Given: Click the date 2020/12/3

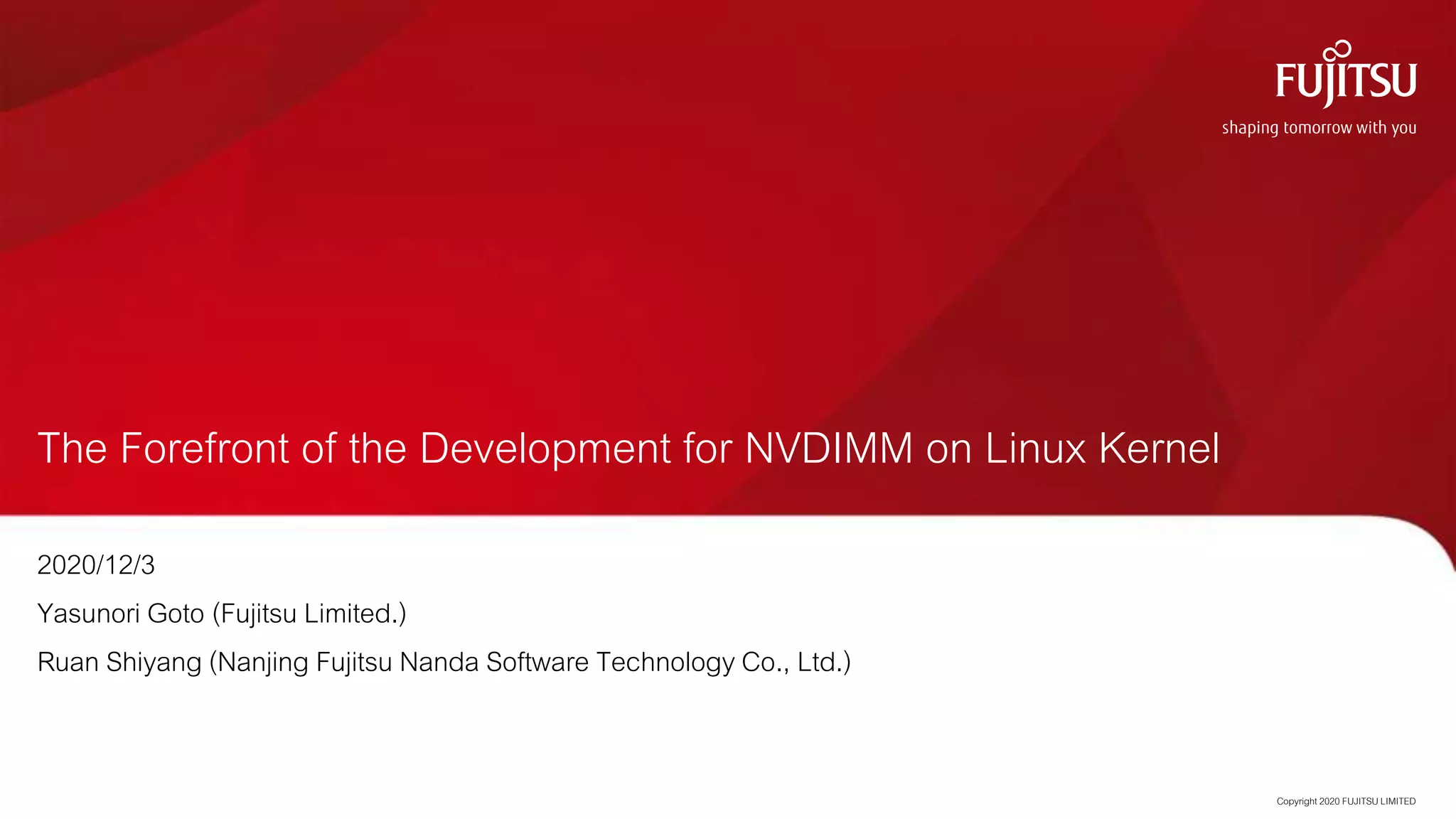Looking at the screenshot, I should [x=96, y=565].
